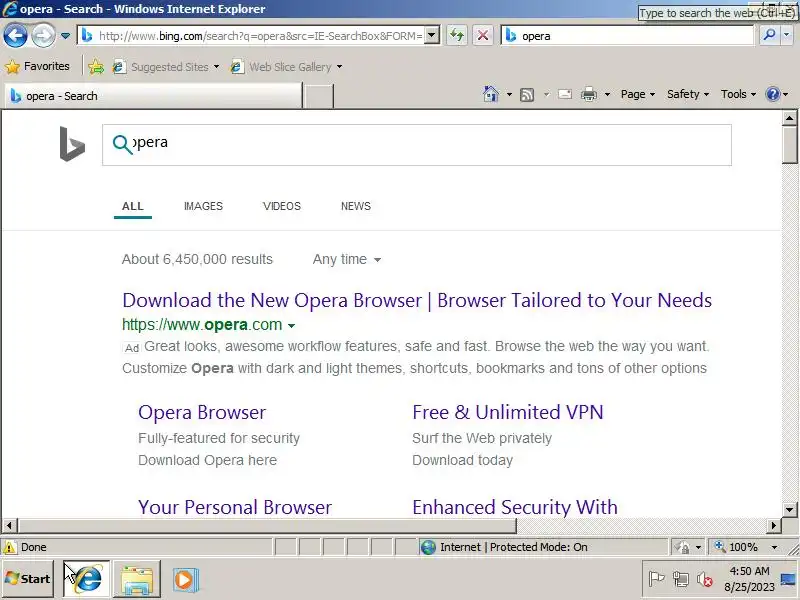Click the muted volume tray icon
This screenshot has width=800, height=600.
click(x=705, y=579)
